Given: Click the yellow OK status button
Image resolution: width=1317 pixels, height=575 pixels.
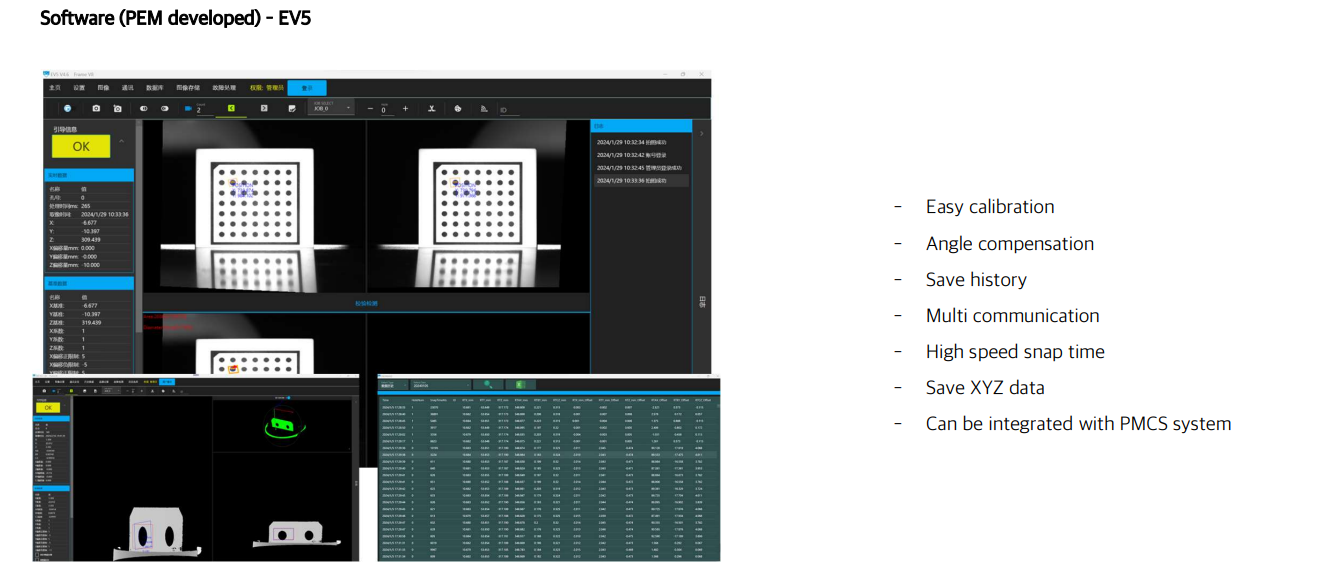Looking at the screenshot, I should point(81,146).
